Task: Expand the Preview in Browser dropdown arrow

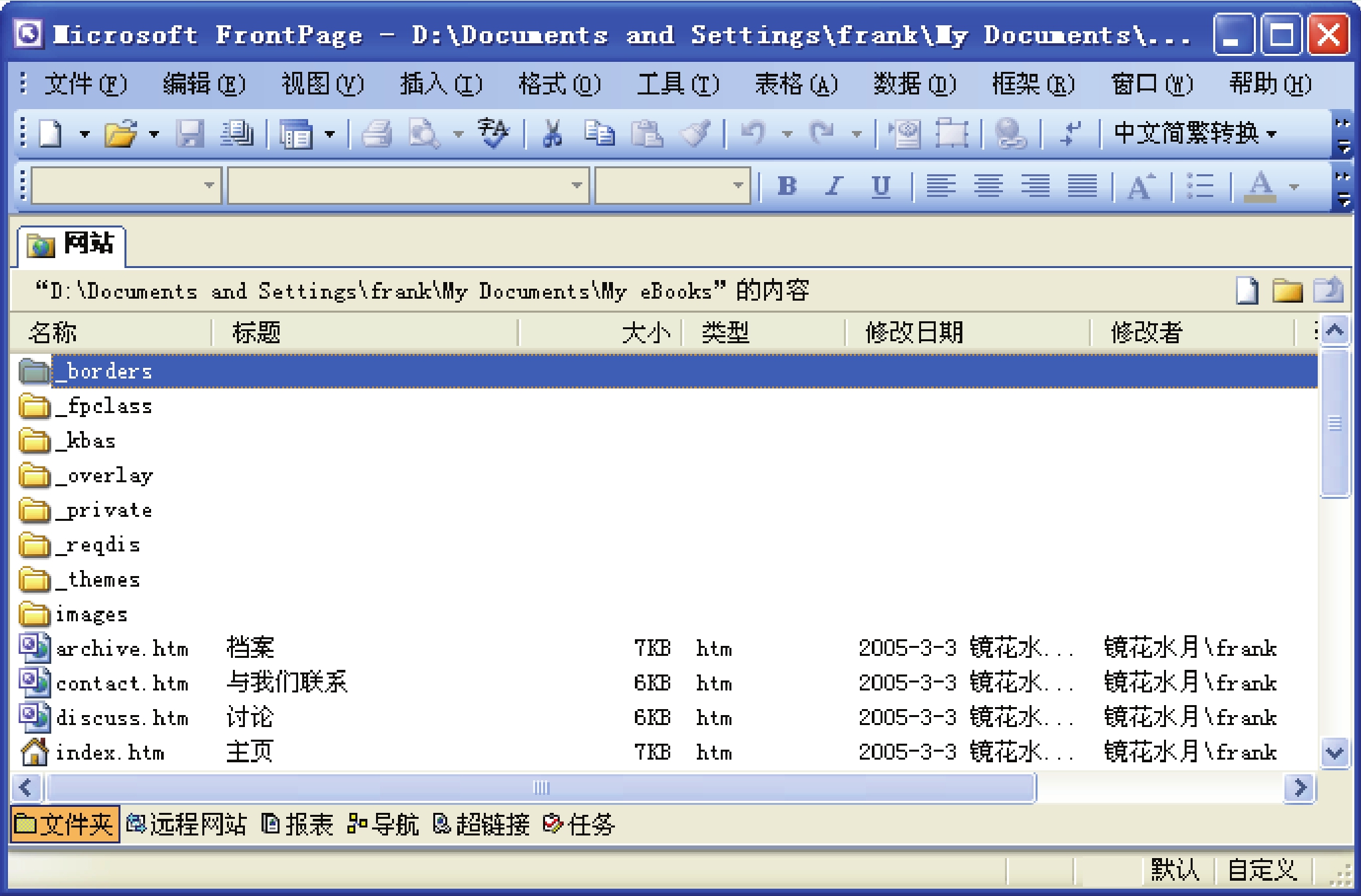Action: click(458, 134)
